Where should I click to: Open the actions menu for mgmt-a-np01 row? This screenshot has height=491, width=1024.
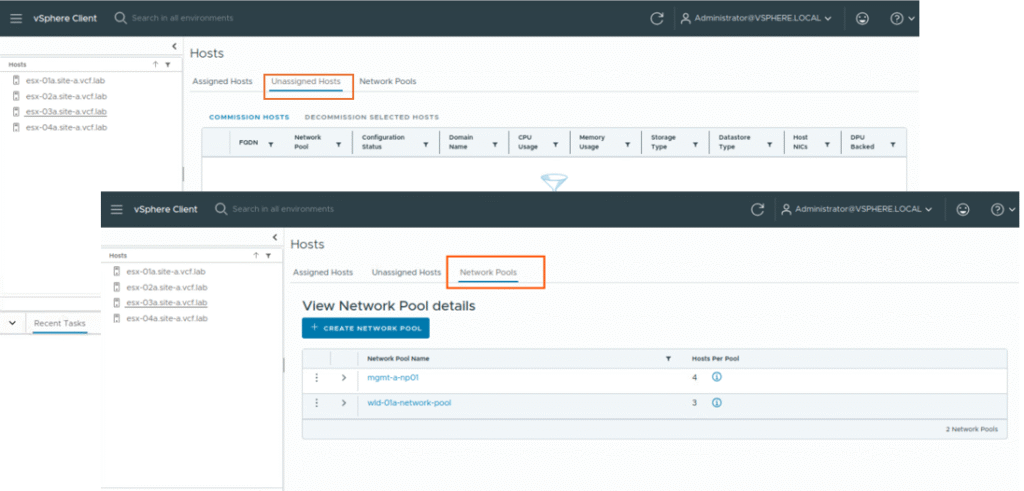point(316,377)
